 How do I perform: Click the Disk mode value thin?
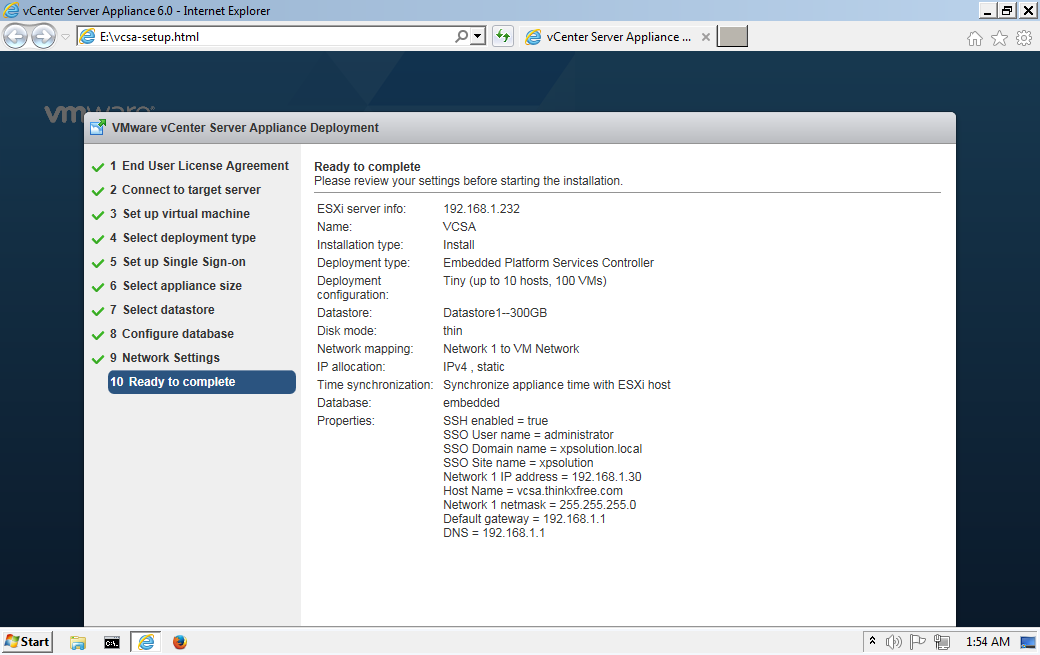coord(453,331)
